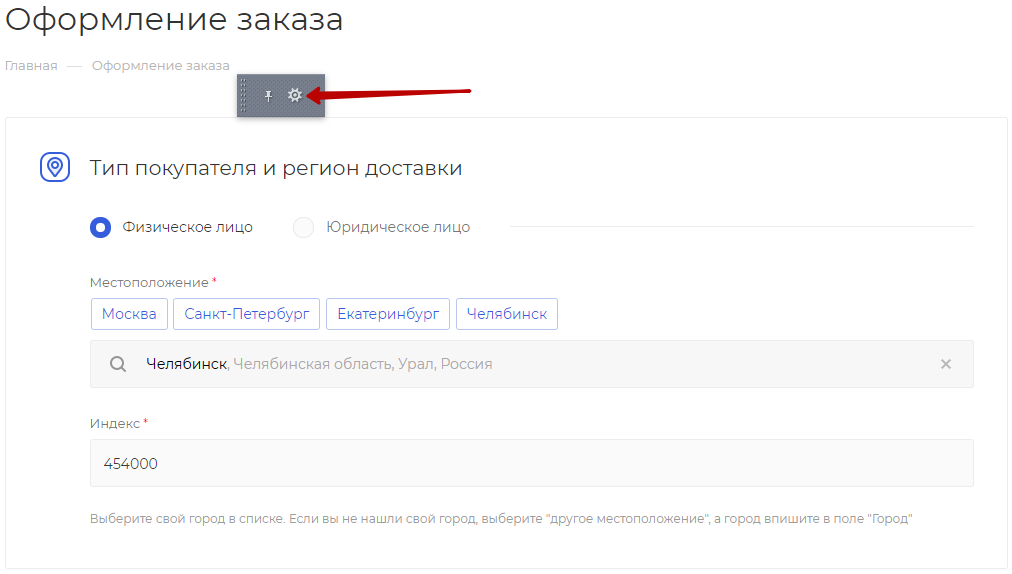Click the Местоположение field label

149,283
